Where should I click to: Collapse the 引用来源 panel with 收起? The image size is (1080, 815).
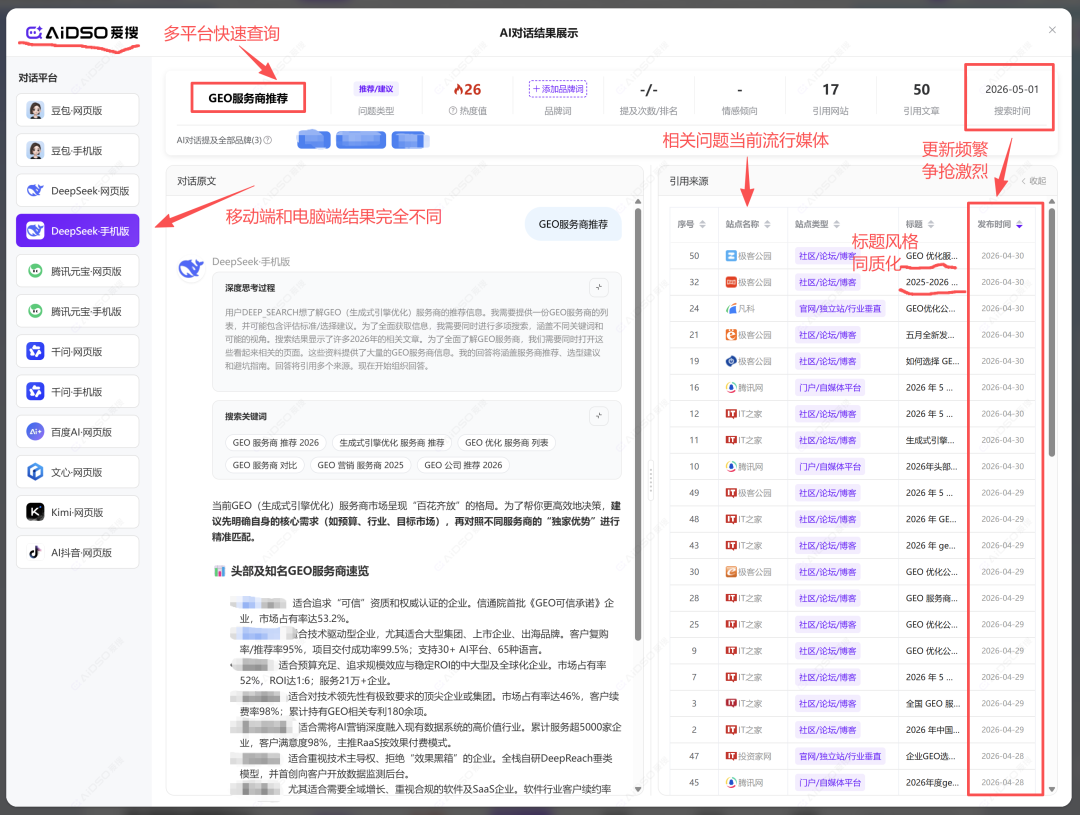(x=1033, y=181)
